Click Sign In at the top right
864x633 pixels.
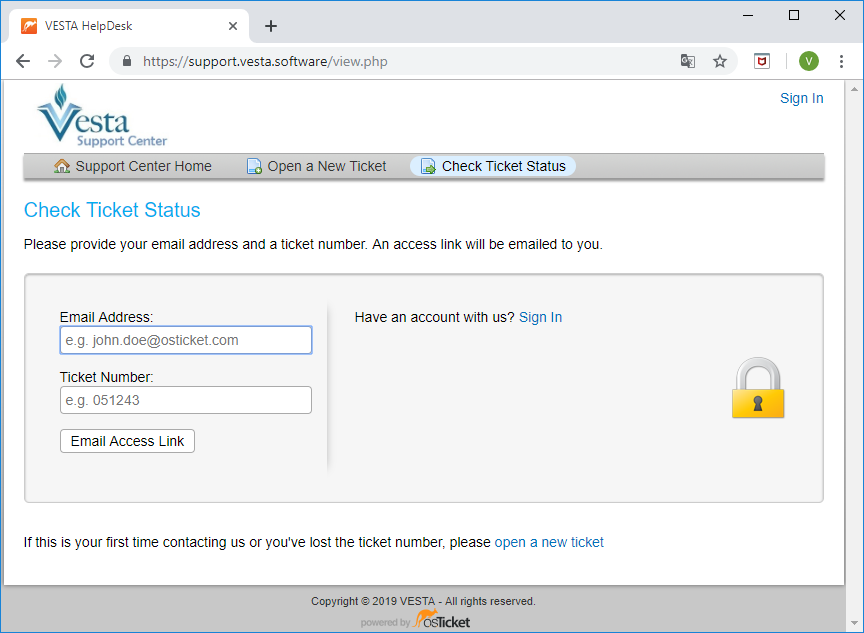pos(801,98)
